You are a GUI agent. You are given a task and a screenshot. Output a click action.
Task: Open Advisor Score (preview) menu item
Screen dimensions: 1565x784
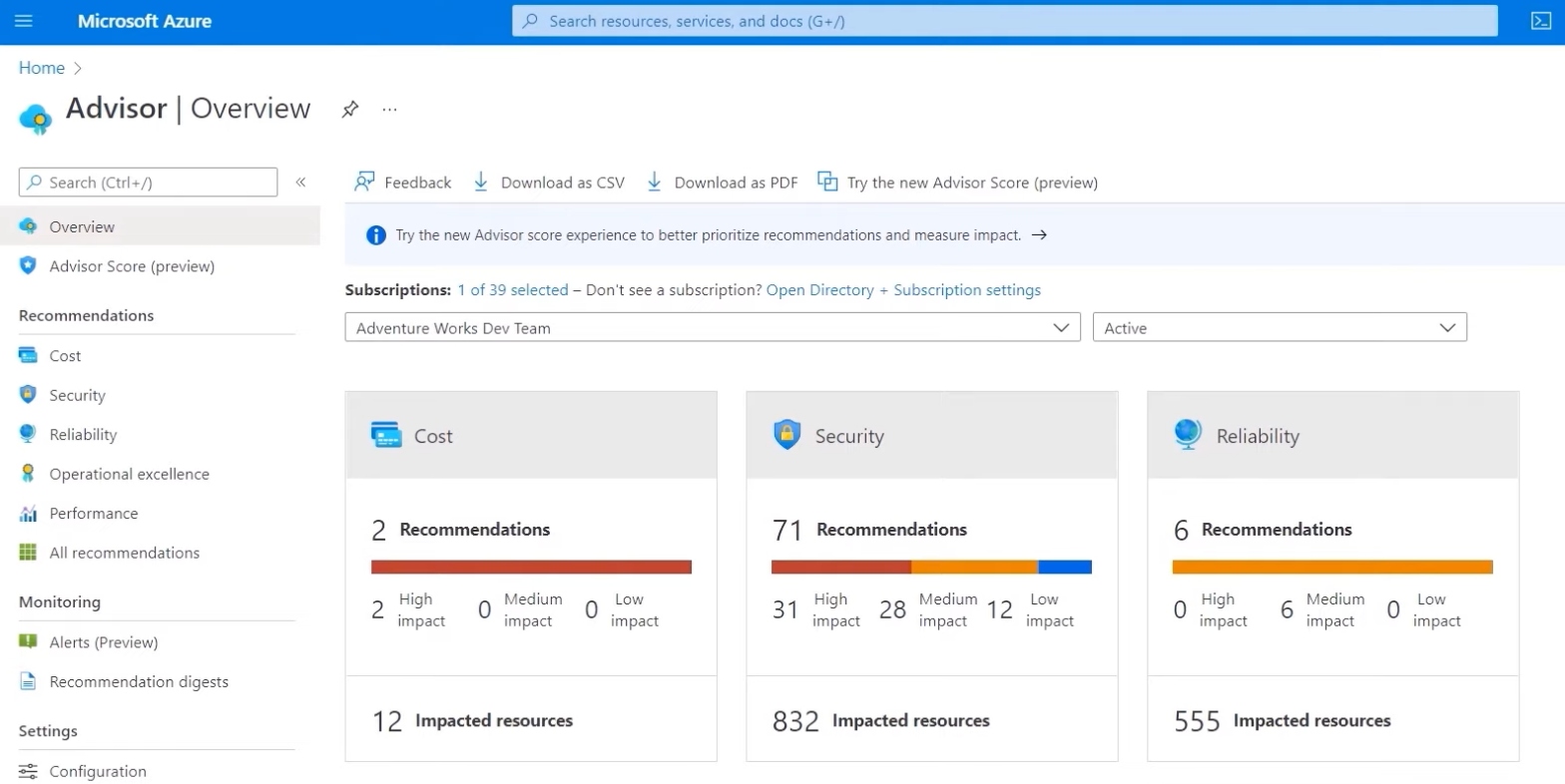pos(132,266)
